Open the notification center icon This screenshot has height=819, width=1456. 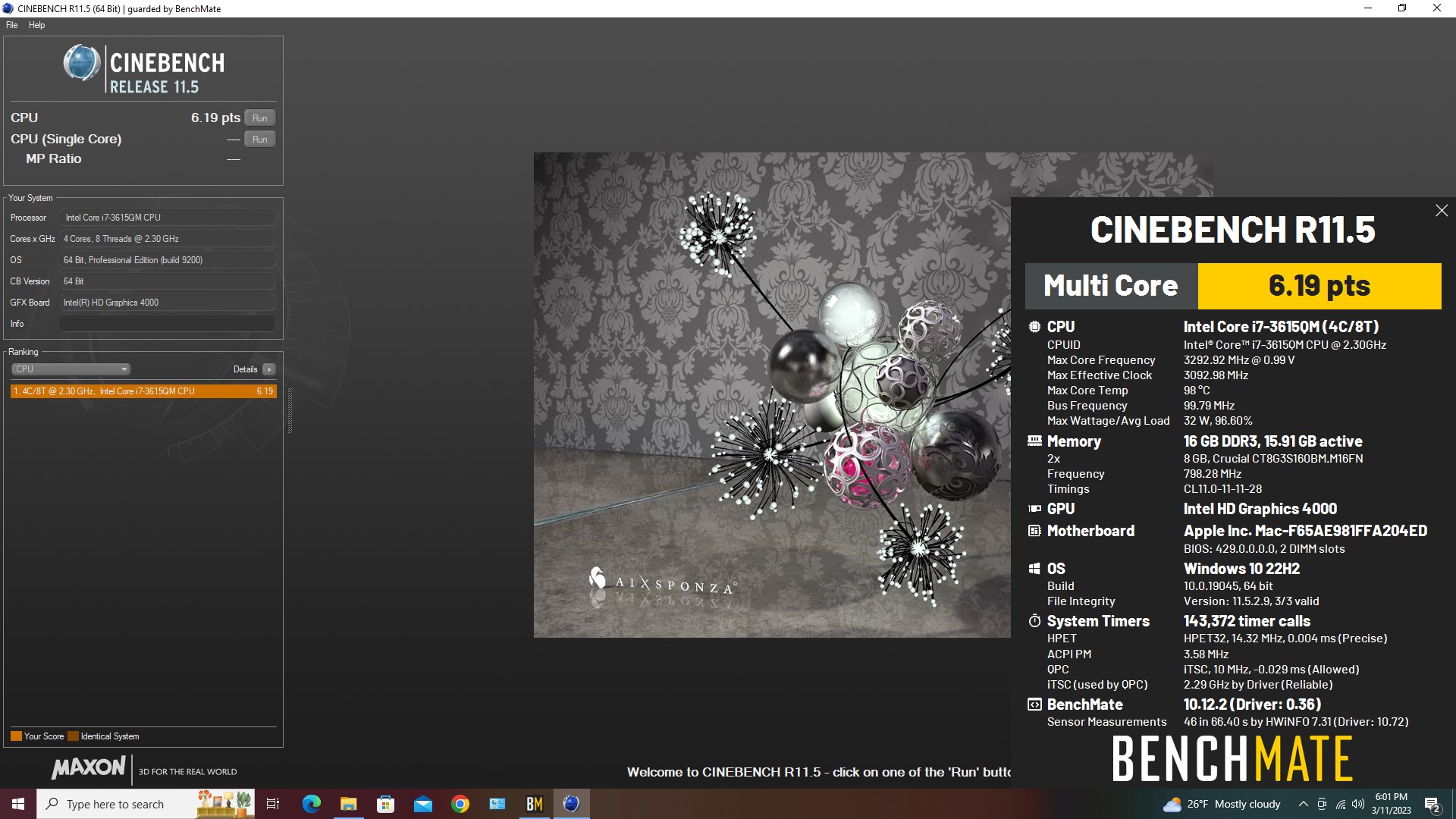point(1432,804)
